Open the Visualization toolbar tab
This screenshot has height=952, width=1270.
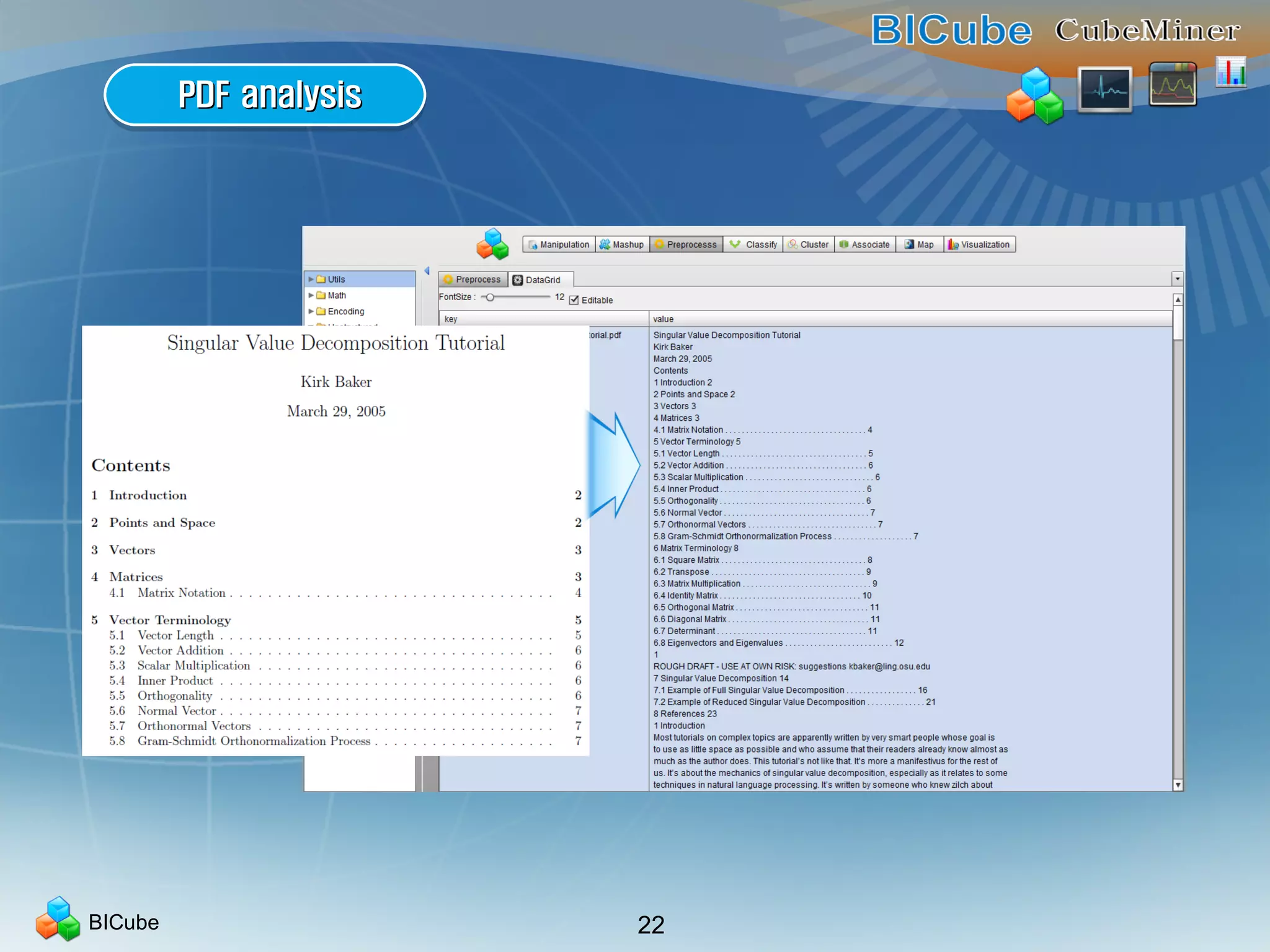click(x=980, y=245)
